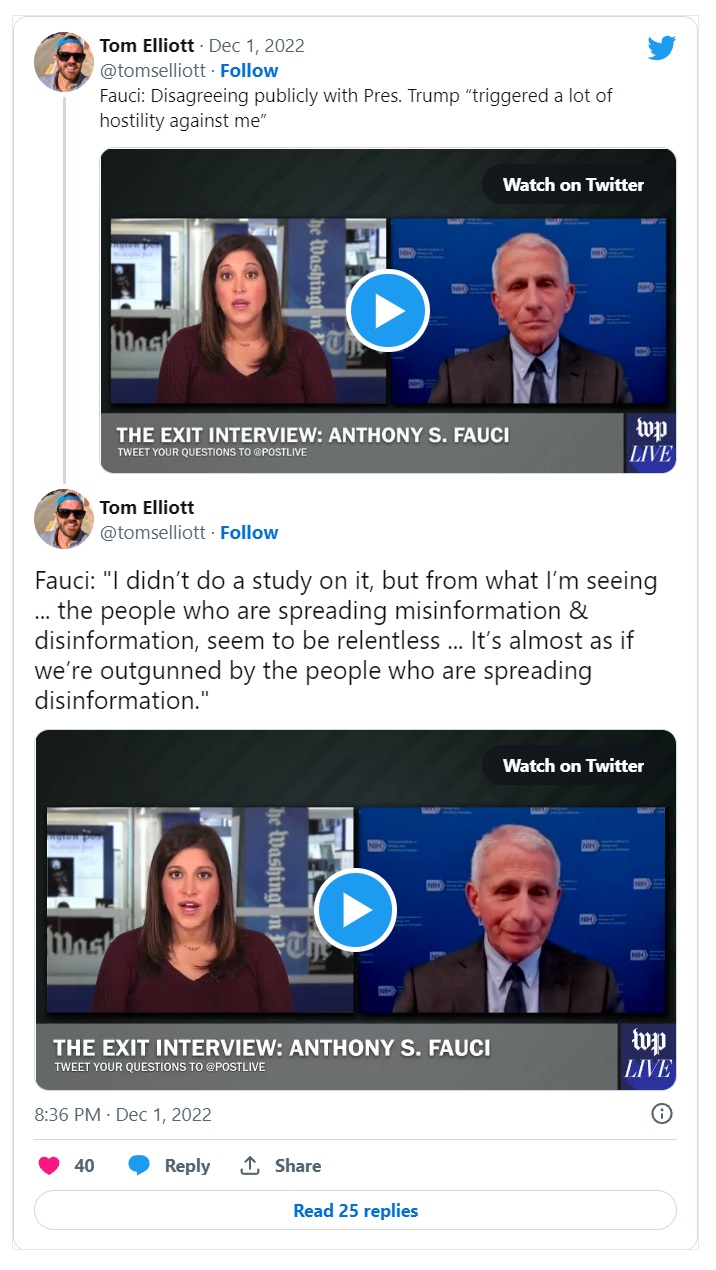Follow @tomselliott in the second tweet
Viewport: 716px width, 1270px height.
pos(249,532)
